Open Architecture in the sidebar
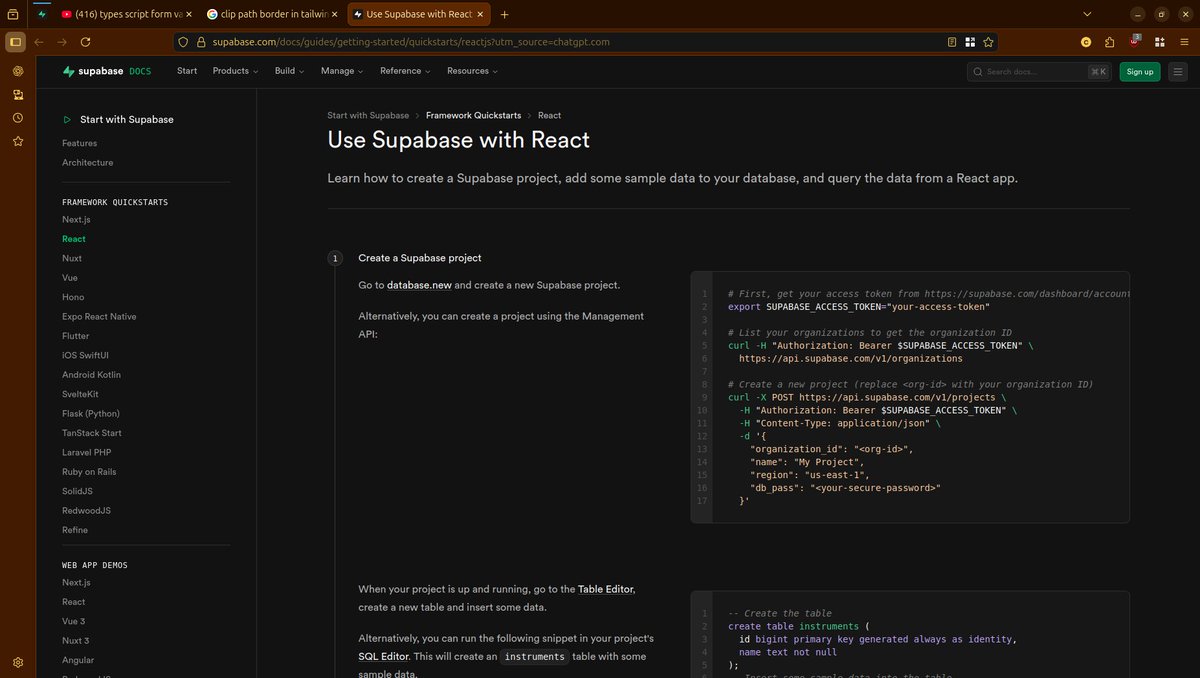 coord(87,162)
